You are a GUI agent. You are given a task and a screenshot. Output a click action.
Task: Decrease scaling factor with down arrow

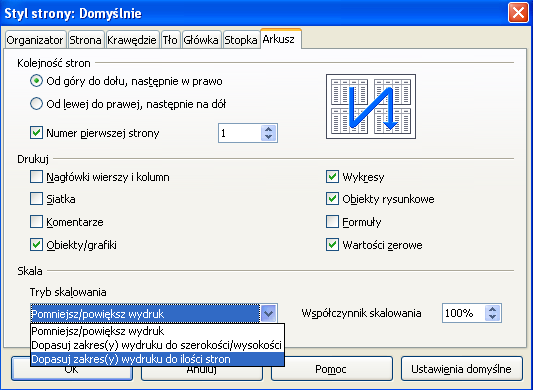click(x=493, y=317)
